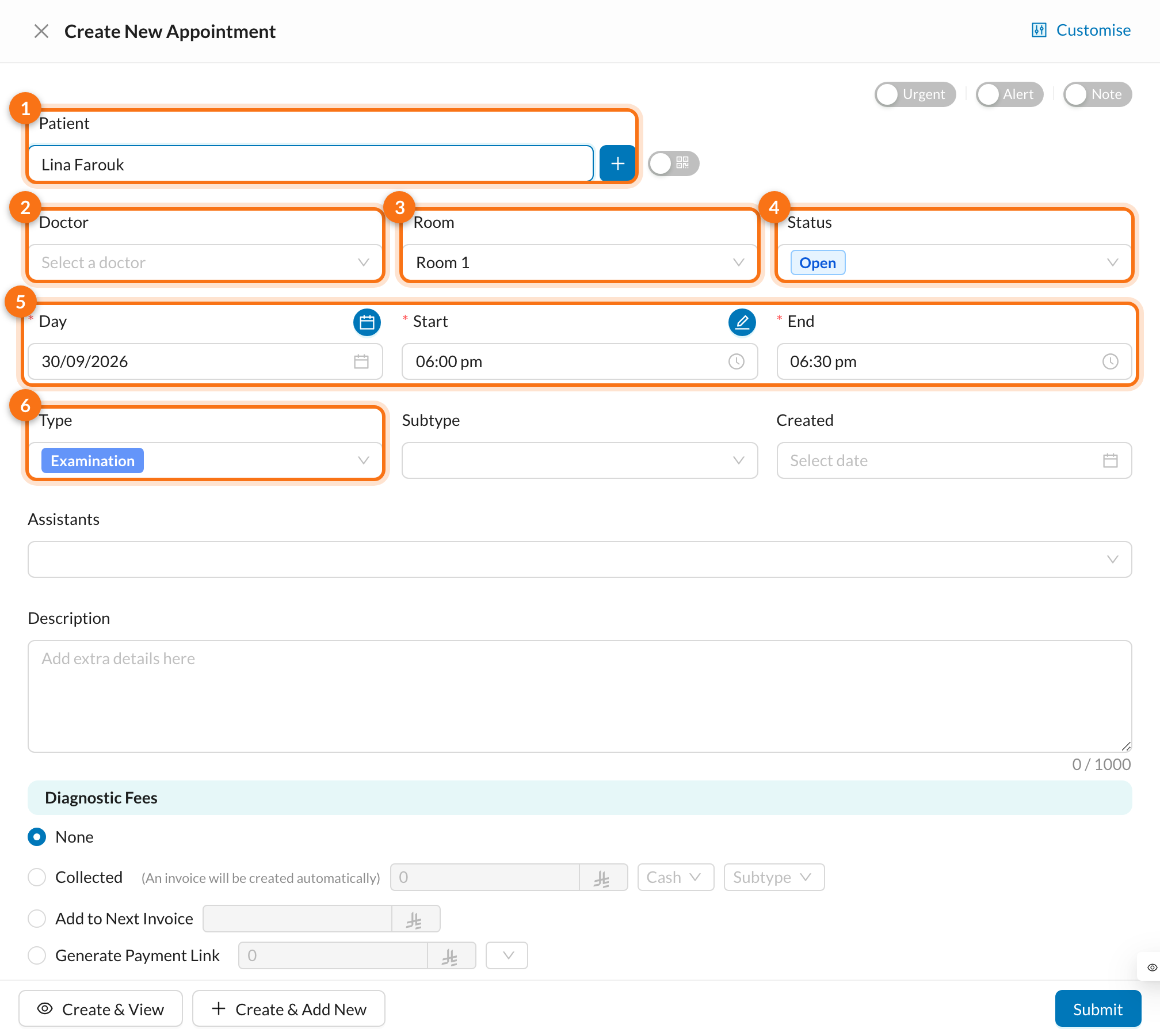The width and height of the screenshot is (1160, 1036).
Task: Open the Customise form layout link
Action: coord(1081,30)
